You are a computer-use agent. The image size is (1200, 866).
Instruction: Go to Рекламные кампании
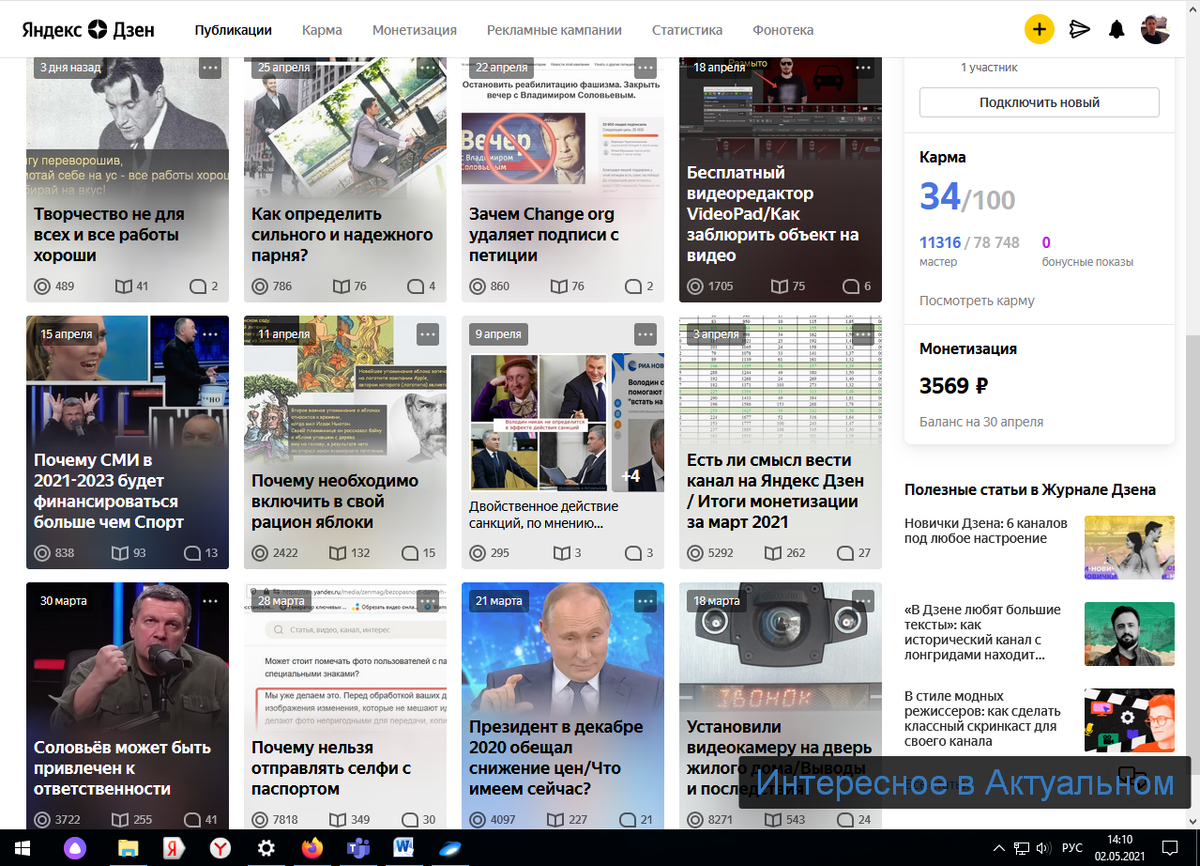(553, 30)
